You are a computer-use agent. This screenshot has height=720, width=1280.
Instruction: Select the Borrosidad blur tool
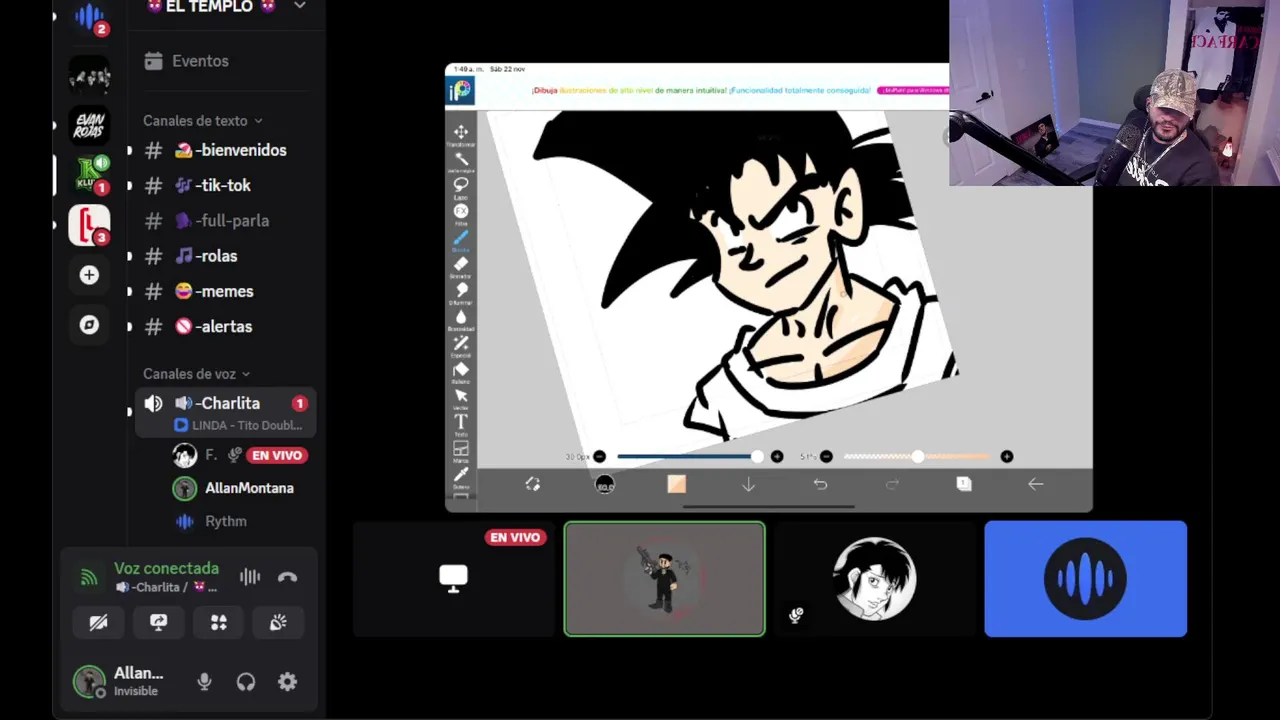[x=461, y=318]
